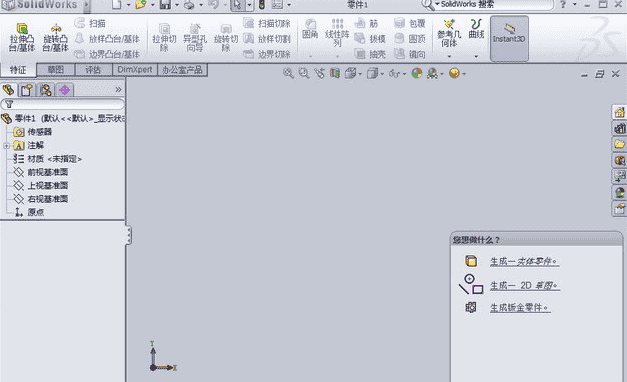627x382 pixels.
Task: Select 材质 <未指定> item
Action: (48, 159)
